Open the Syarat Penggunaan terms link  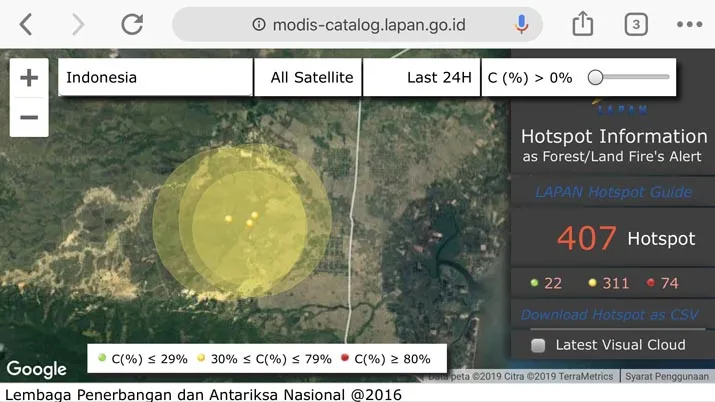(666, 377)
